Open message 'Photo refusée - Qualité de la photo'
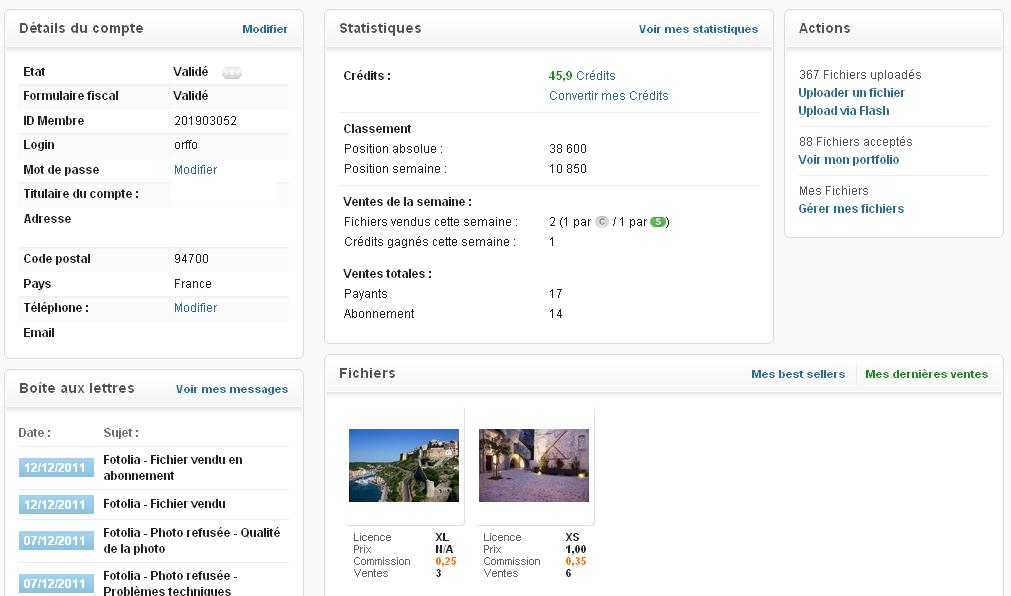Image resolution: width=1011 pixels, height=596 pixels. pyautogui.click(x=191, y=540)
